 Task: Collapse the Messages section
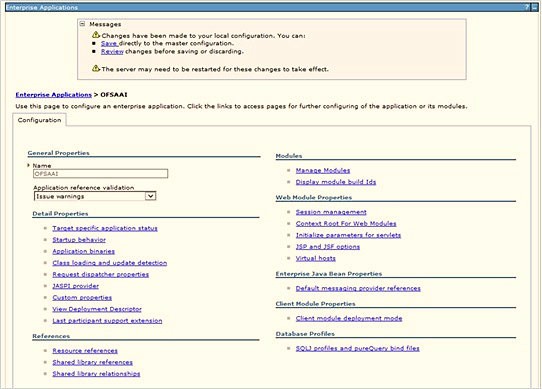coord(82,24)
